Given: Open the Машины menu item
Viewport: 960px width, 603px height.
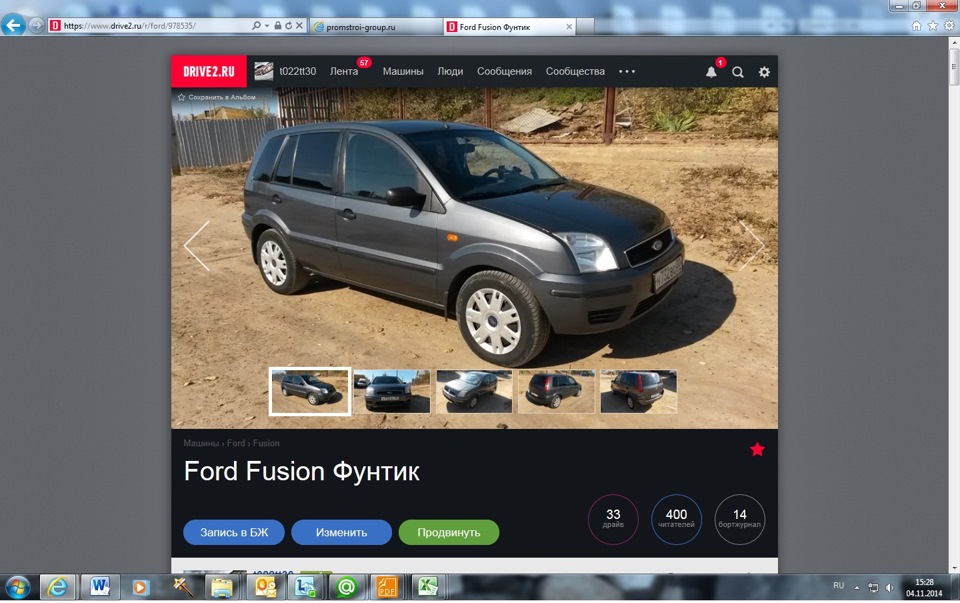Looking at the screenshot, I should (403, 71).
